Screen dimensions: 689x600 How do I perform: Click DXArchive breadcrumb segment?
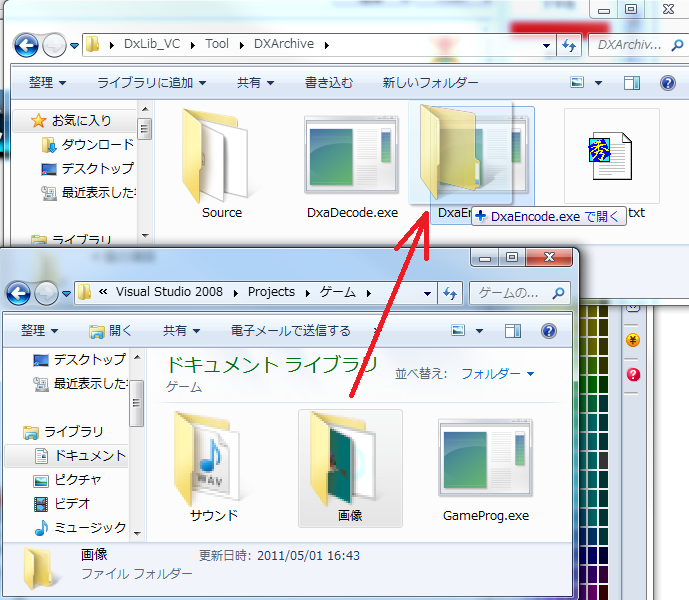click(284, 44)
